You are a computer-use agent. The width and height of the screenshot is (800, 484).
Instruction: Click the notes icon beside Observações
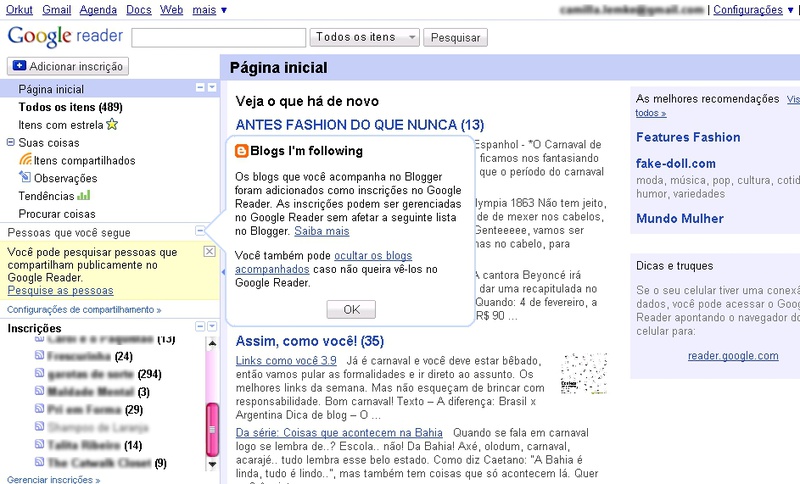coord(25,177)
